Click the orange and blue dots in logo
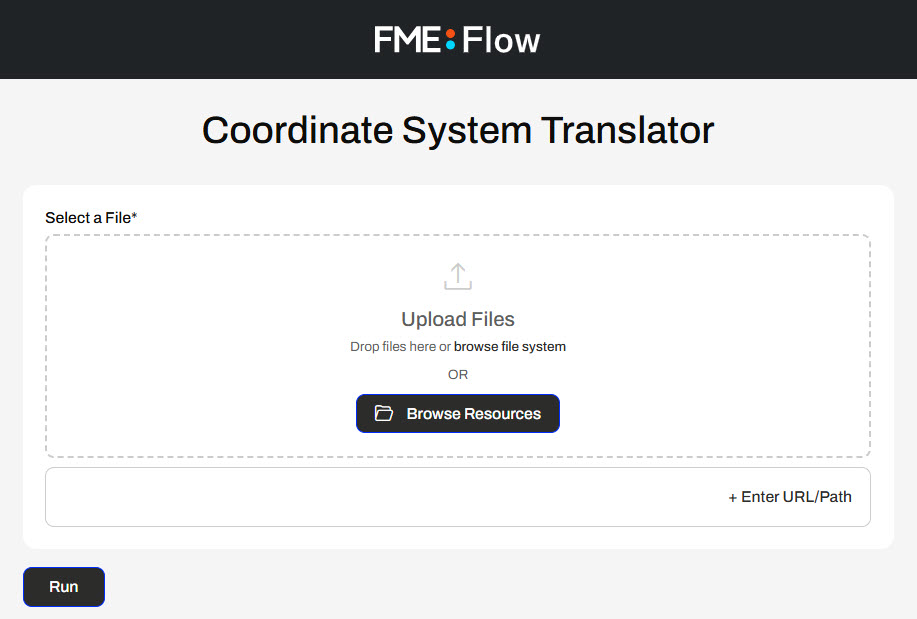This screenshot has height=619, width=917. tap(450, 40)
